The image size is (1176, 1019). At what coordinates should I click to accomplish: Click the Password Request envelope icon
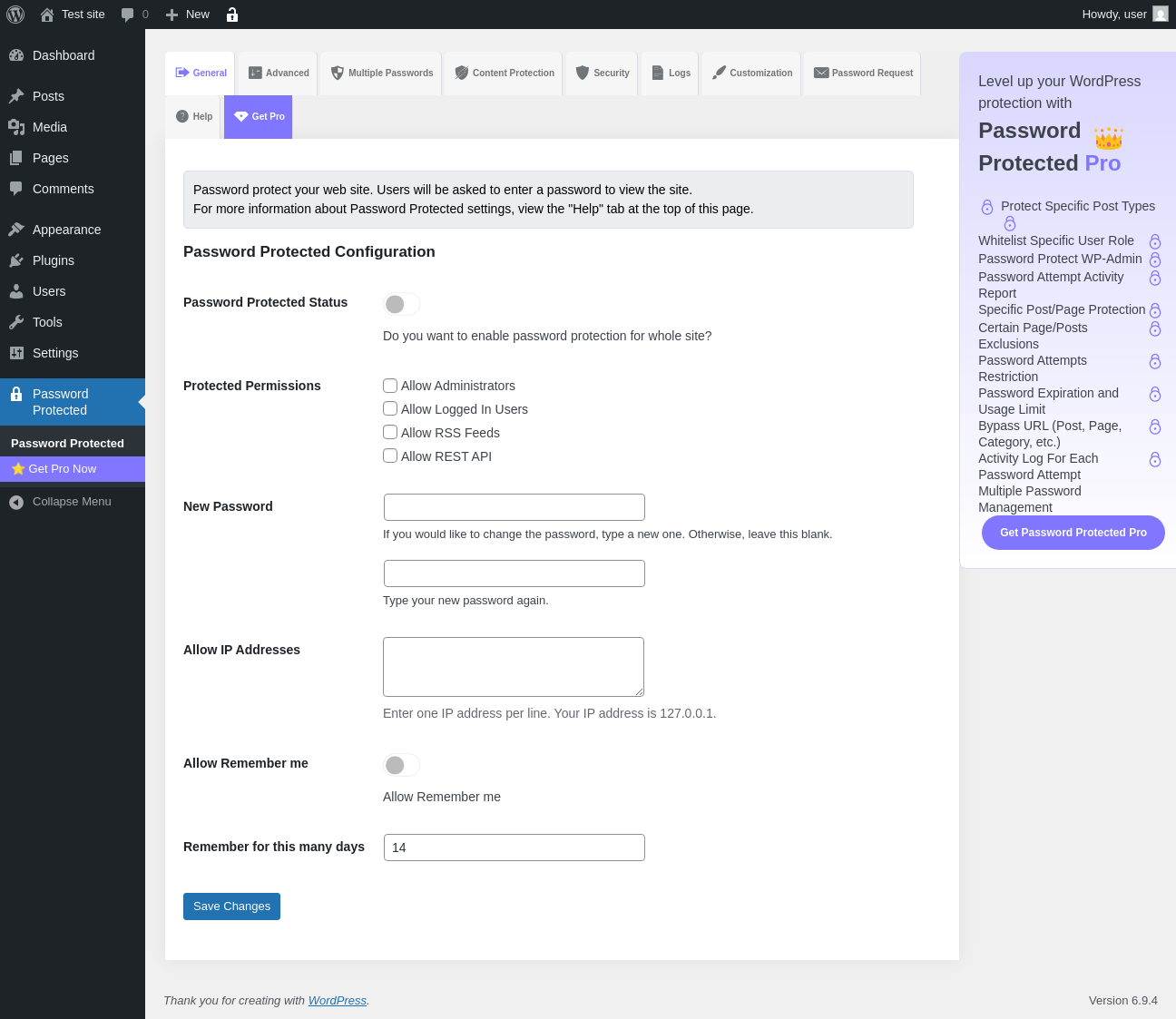[821, 73]
